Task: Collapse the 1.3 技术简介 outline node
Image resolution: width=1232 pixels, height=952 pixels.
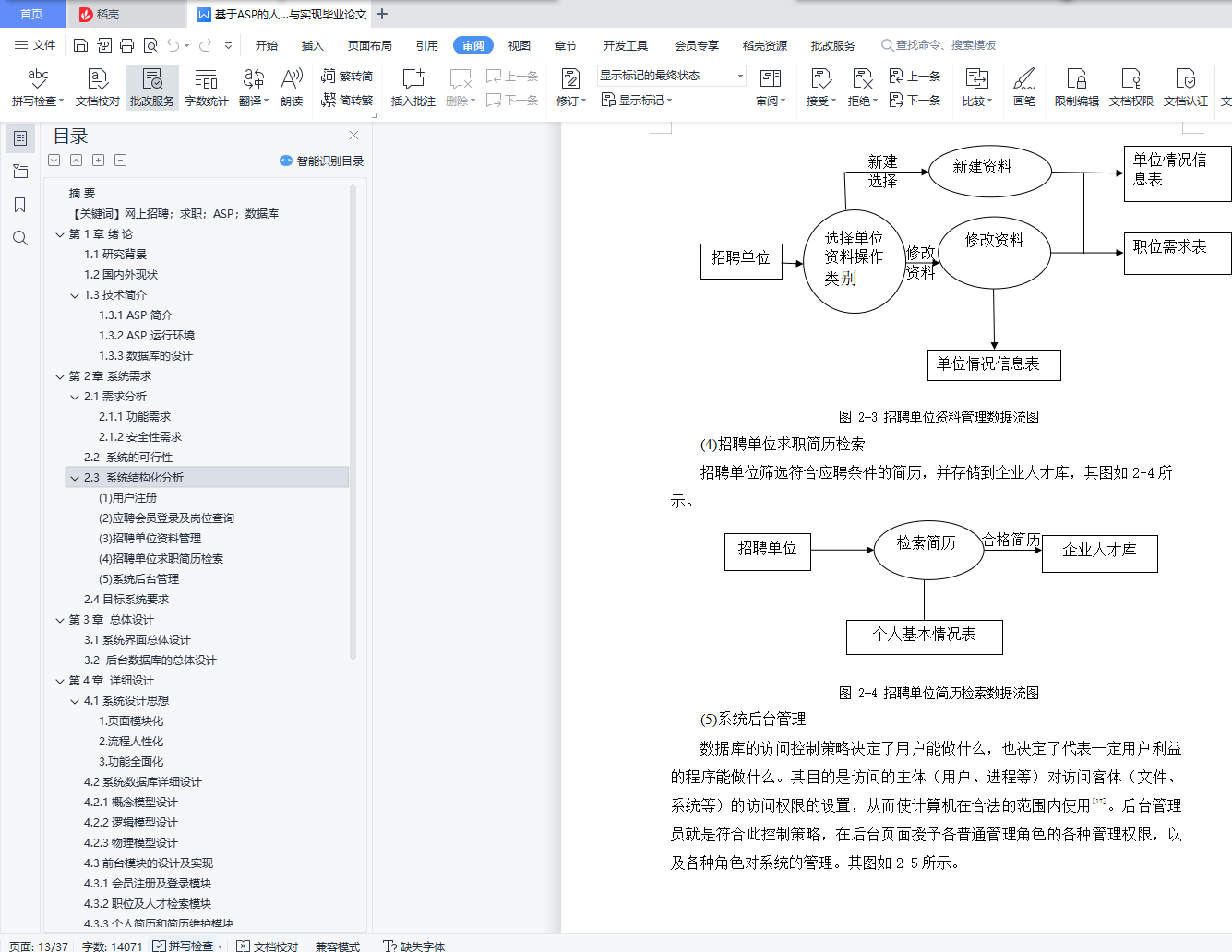Action: (75, 295)
